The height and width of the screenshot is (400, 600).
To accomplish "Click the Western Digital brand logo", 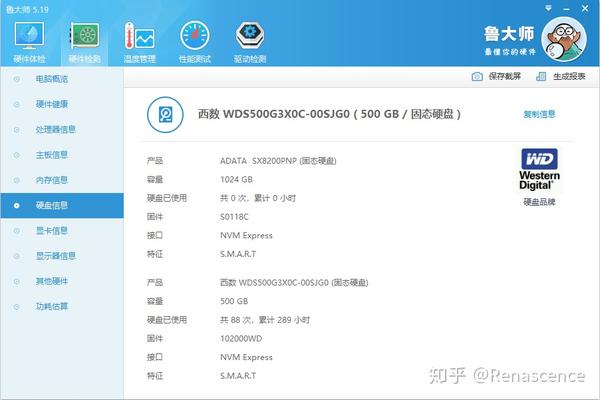I will 539,169.
